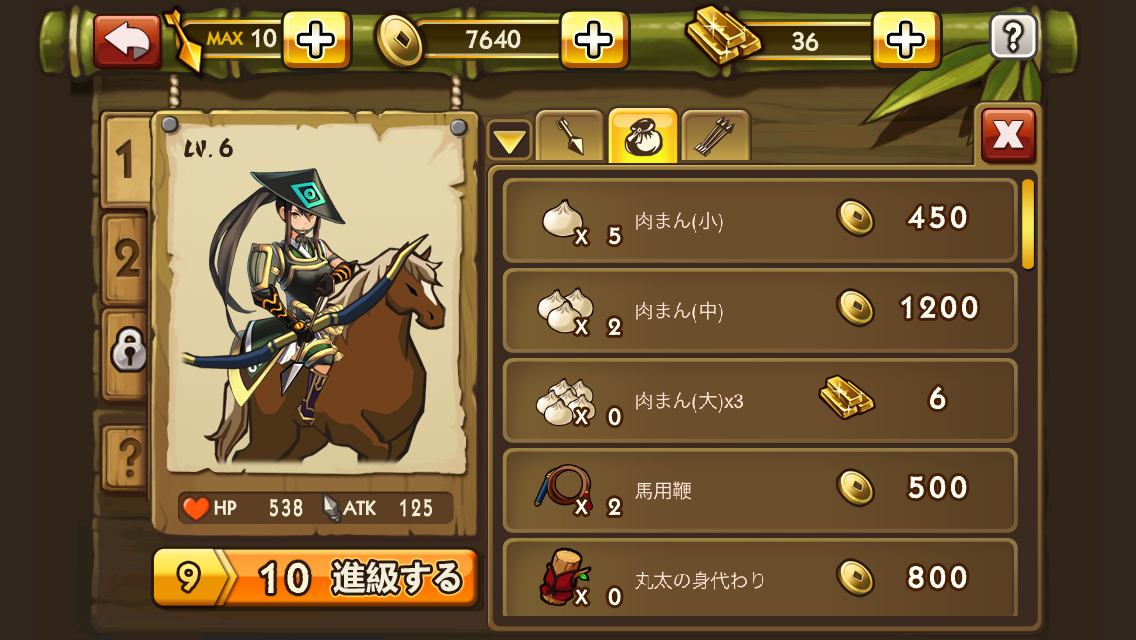
Task: Add coins using plus beside 7640
Action: (594, 40)
